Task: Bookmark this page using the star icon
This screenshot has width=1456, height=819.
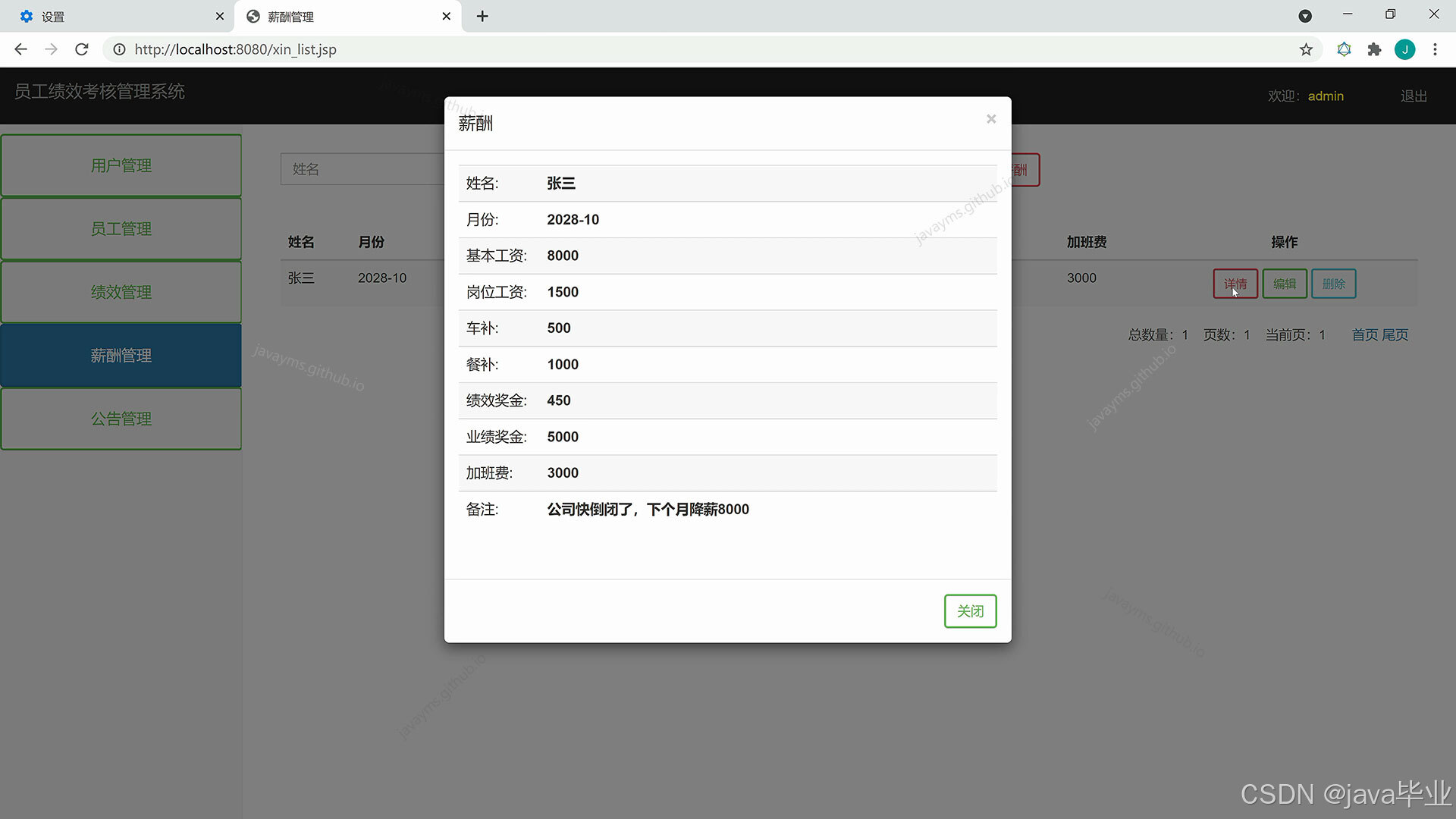Action: click(1306, 49)
